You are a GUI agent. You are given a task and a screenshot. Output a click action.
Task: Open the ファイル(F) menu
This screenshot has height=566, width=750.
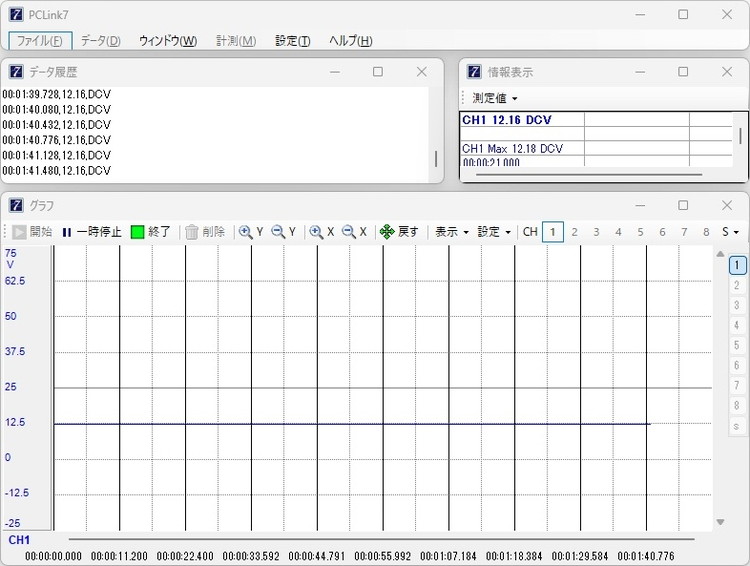[x=40, y=41]
